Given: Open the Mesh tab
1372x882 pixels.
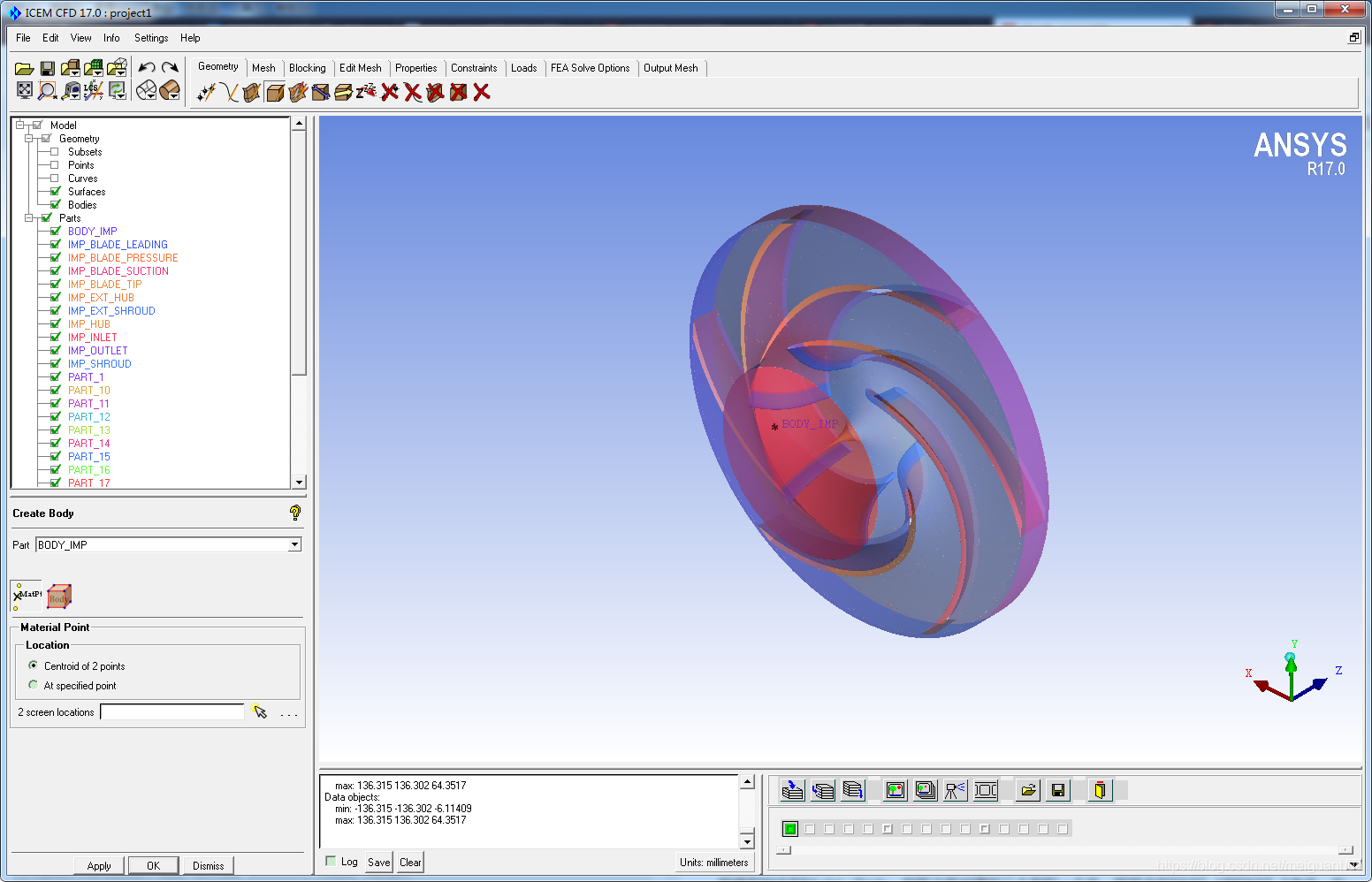Looking at the screenshot, I should tap(263, 68).
